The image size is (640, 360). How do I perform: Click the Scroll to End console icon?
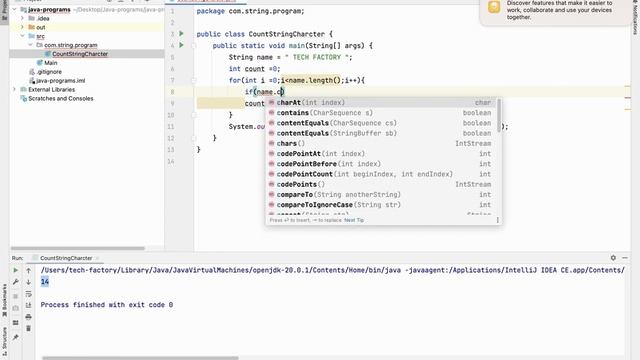pos(29,305)
